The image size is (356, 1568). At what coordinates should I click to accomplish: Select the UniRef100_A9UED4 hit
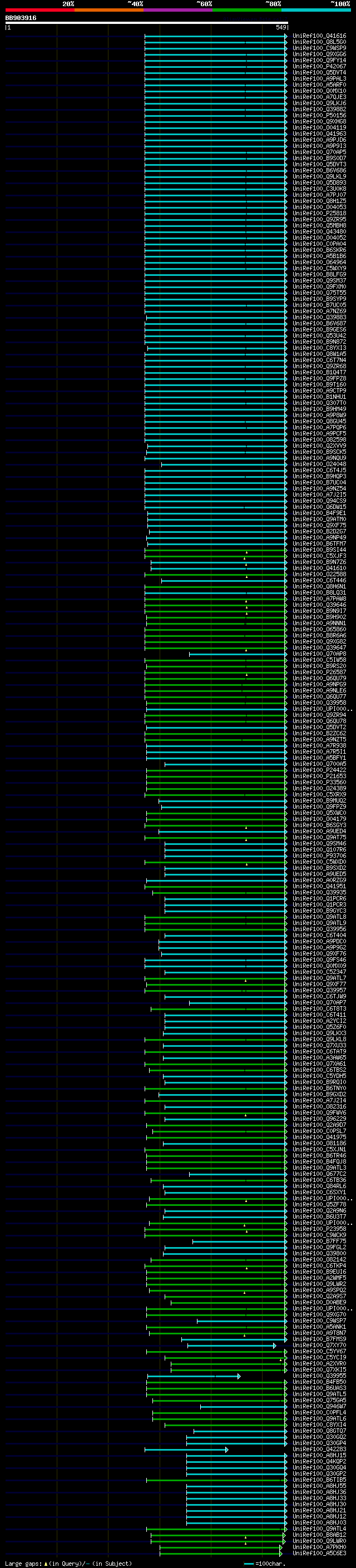click(x=319, y=831)
